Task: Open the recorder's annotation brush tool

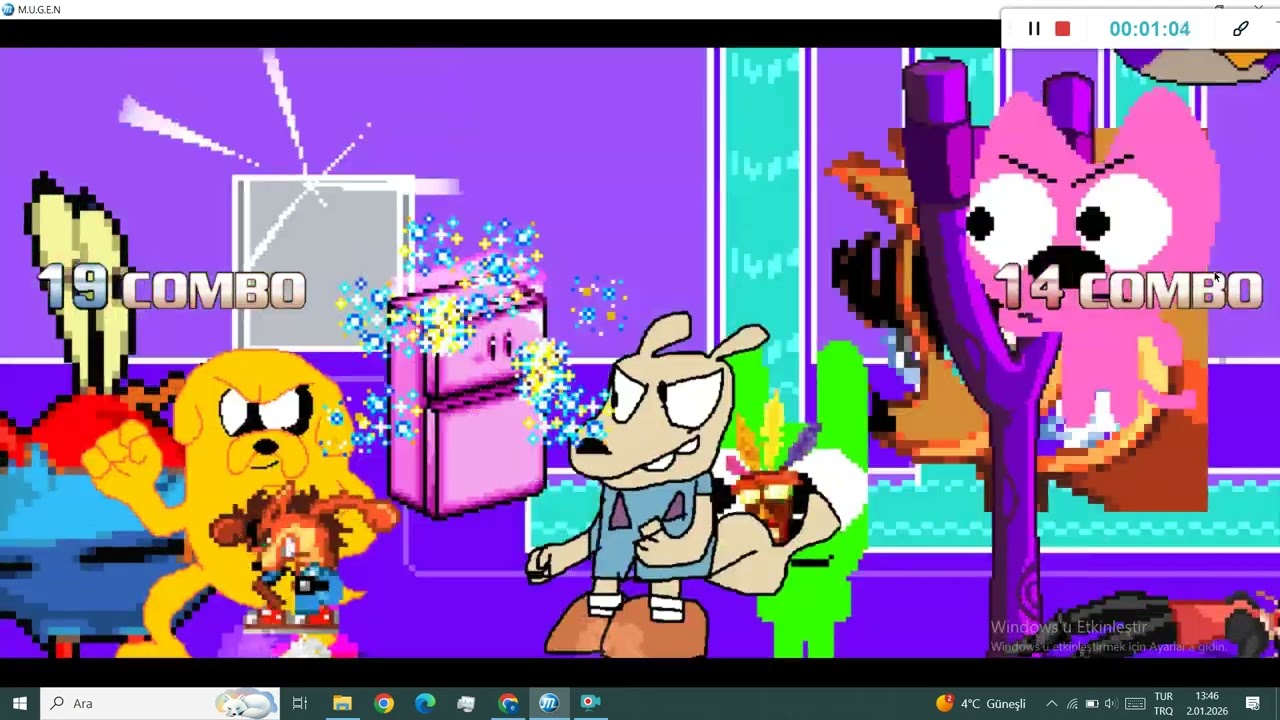Action: (x=1240, y=29)
